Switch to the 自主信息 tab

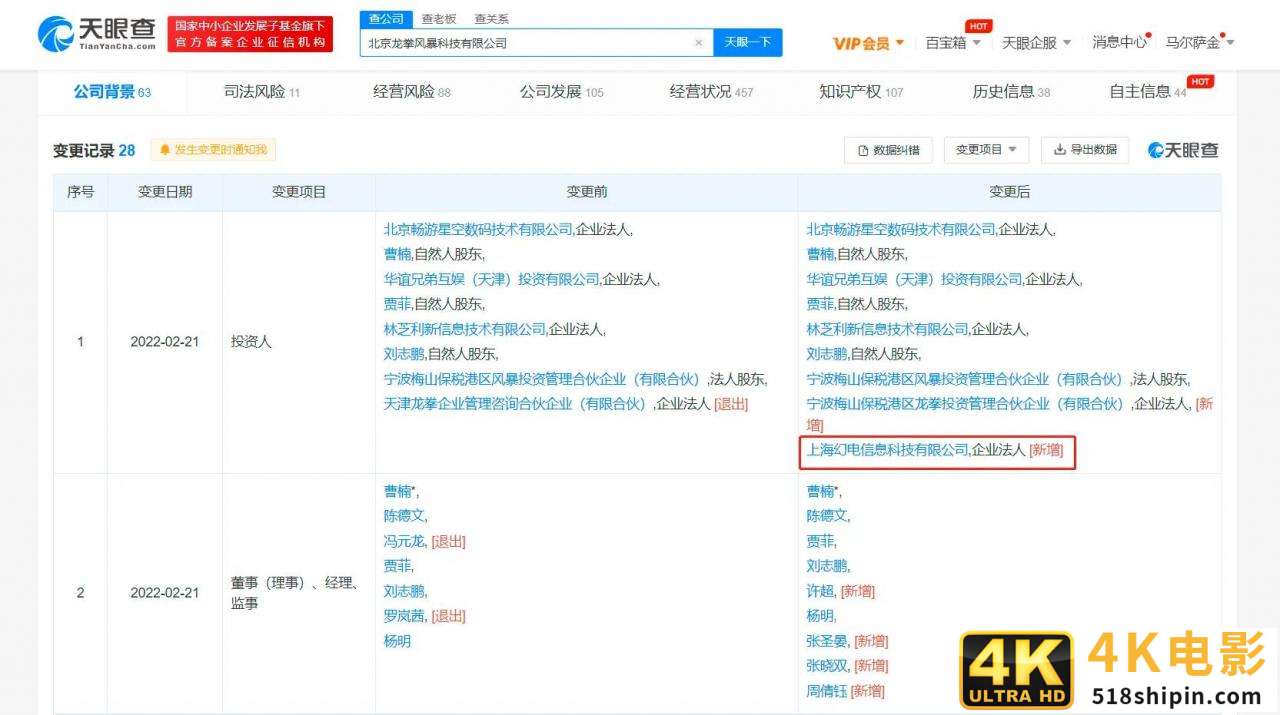click(1148, 92)
